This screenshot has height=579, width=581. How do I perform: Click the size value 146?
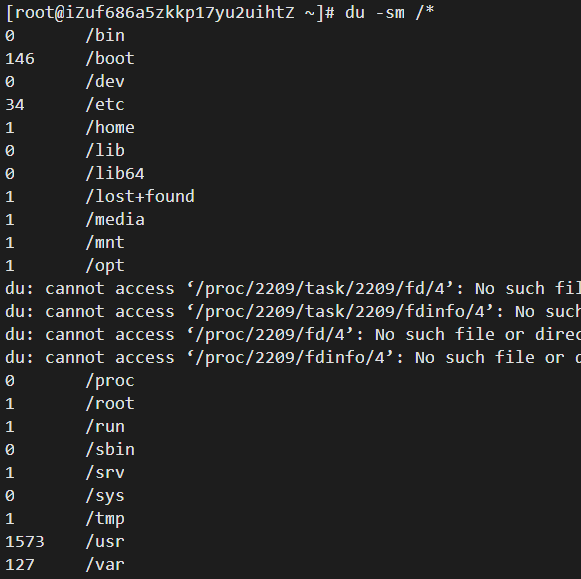click(x=20, y=59)
